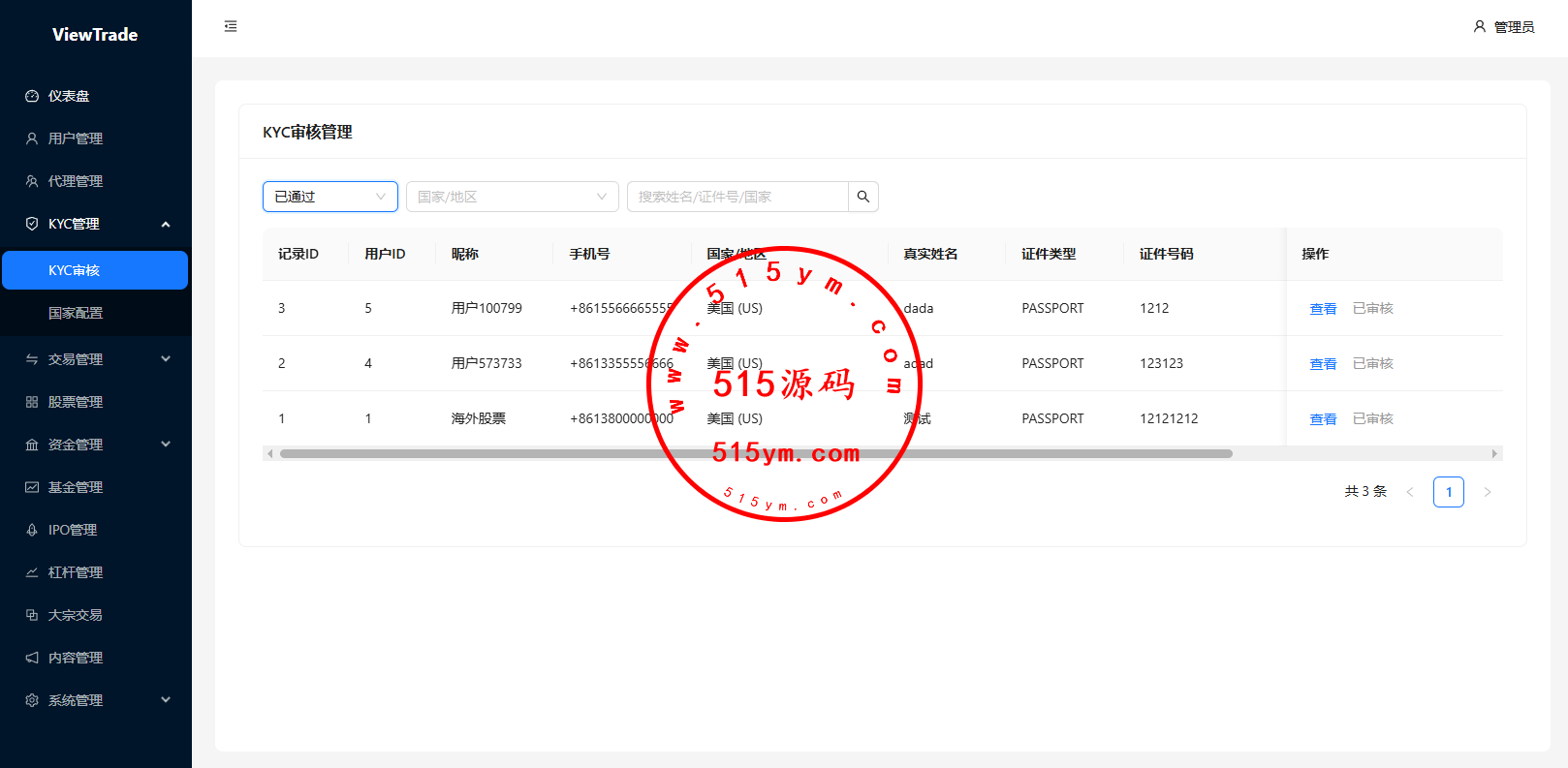Open the 杠杆管理 menu item

[96, 572]
